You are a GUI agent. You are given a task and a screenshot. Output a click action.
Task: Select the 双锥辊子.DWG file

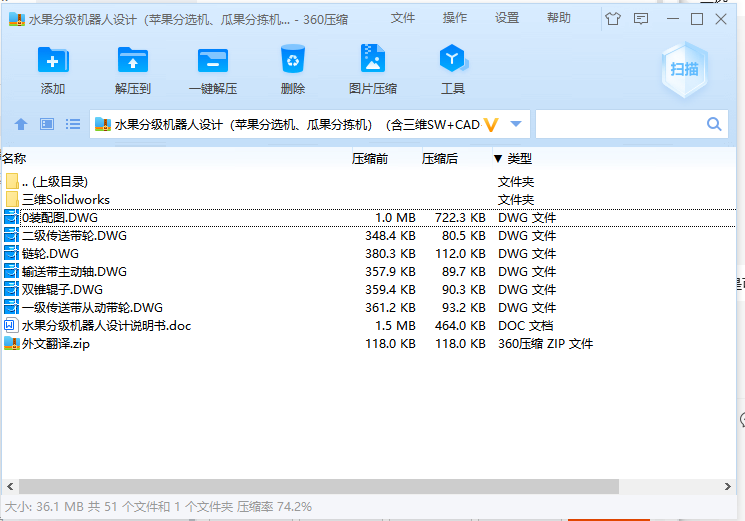pyautogui.click(x=369, y=290)
